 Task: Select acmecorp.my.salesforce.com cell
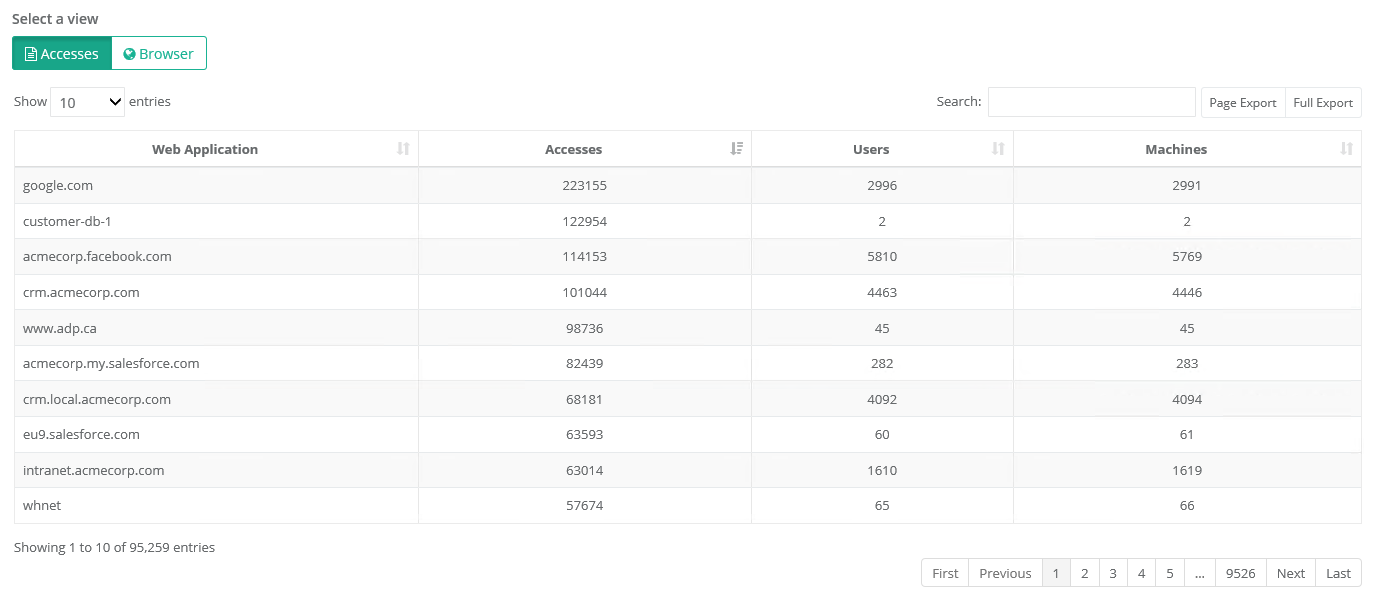pyautogui.click(x=216, y=363)
